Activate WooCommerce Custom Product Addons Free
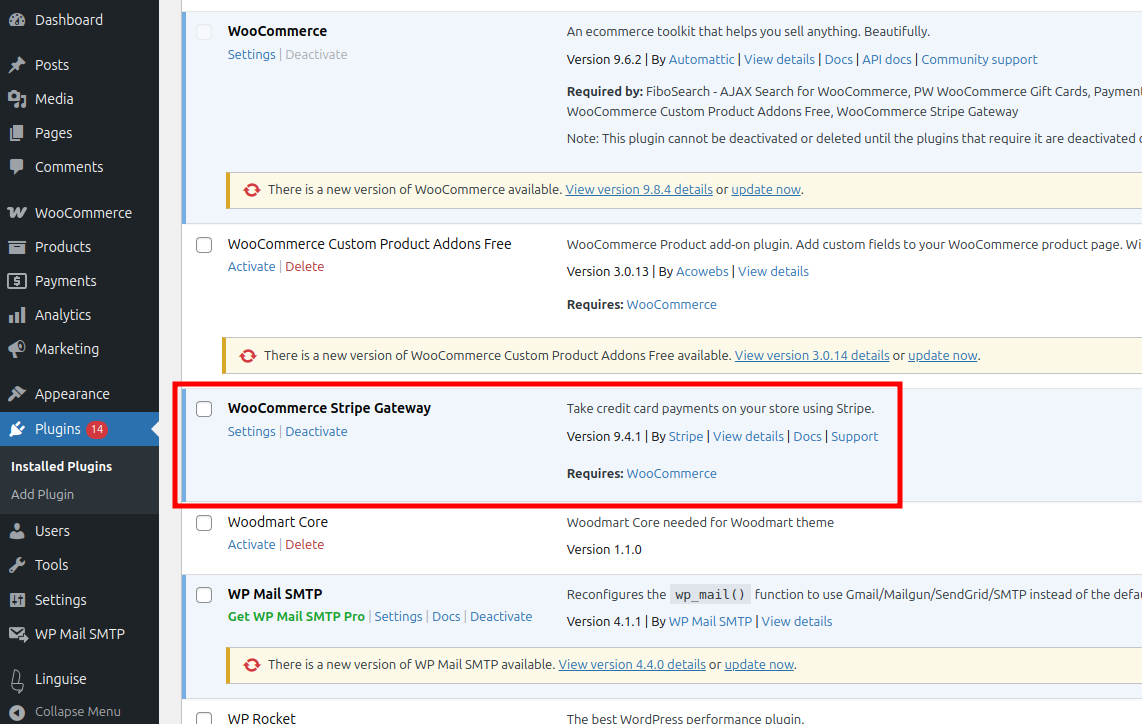This screenshot has height=724, width=1142. [x=251, y=267]
